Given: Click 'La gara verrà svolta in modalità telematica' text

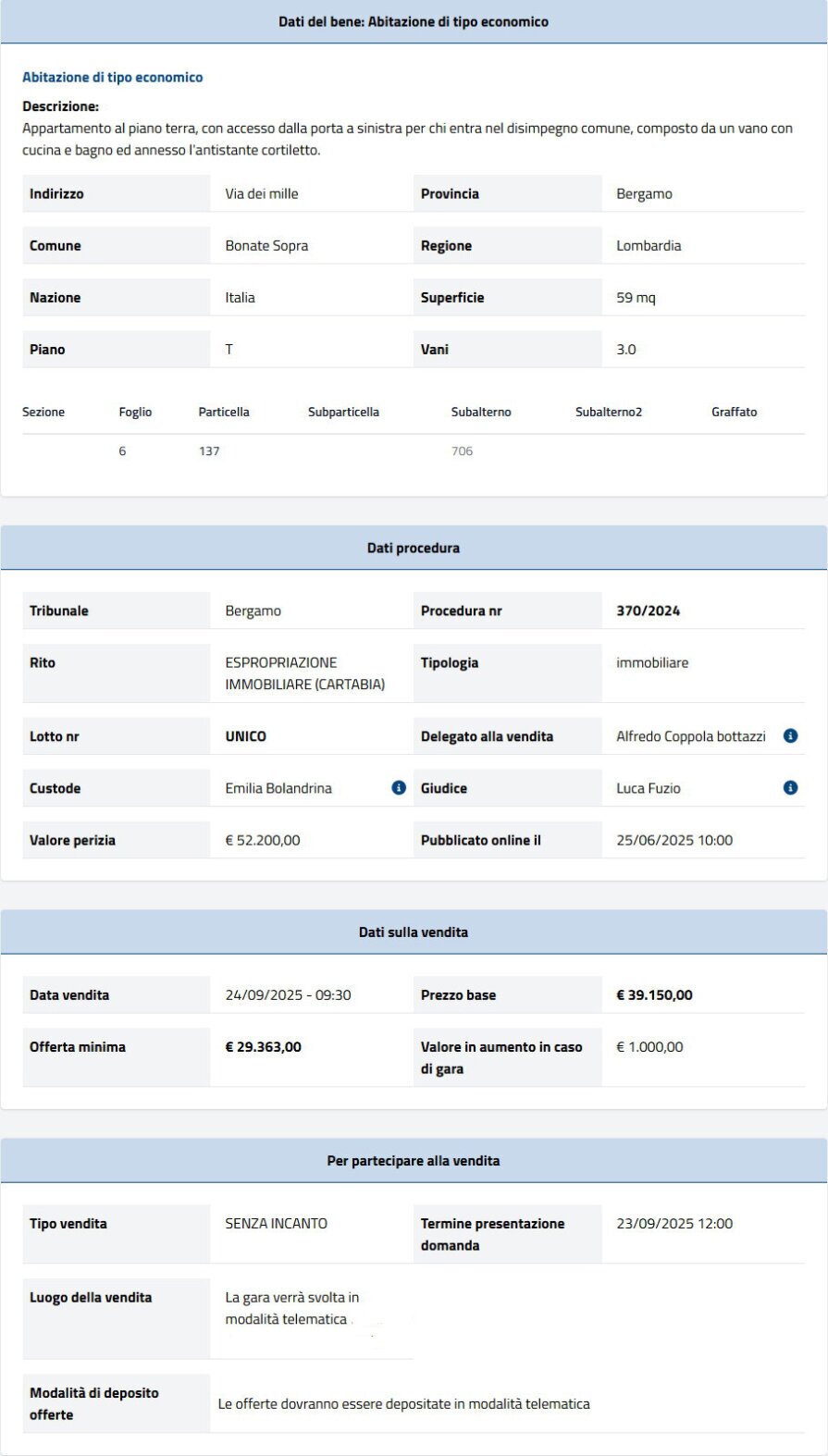Looking at the screenshot, I should (291, 1309).
